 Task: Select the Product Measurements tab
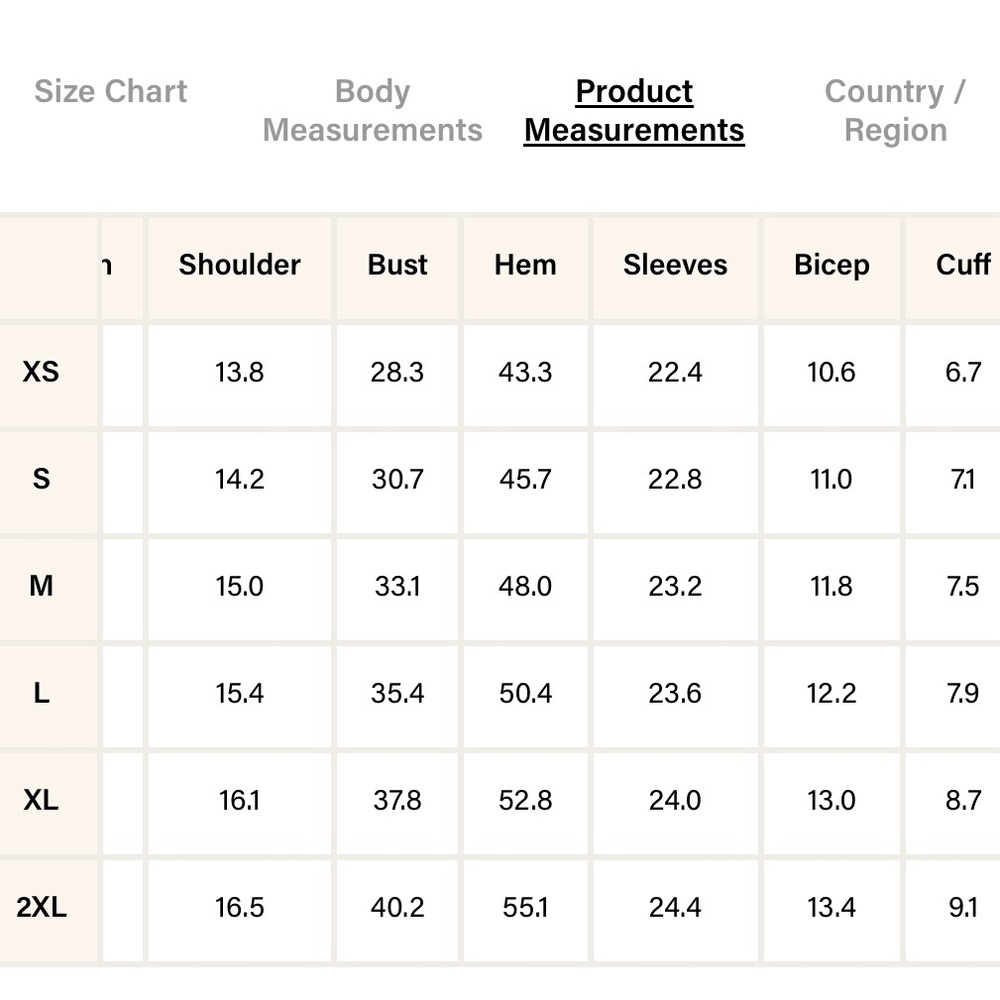pos(634,111)
